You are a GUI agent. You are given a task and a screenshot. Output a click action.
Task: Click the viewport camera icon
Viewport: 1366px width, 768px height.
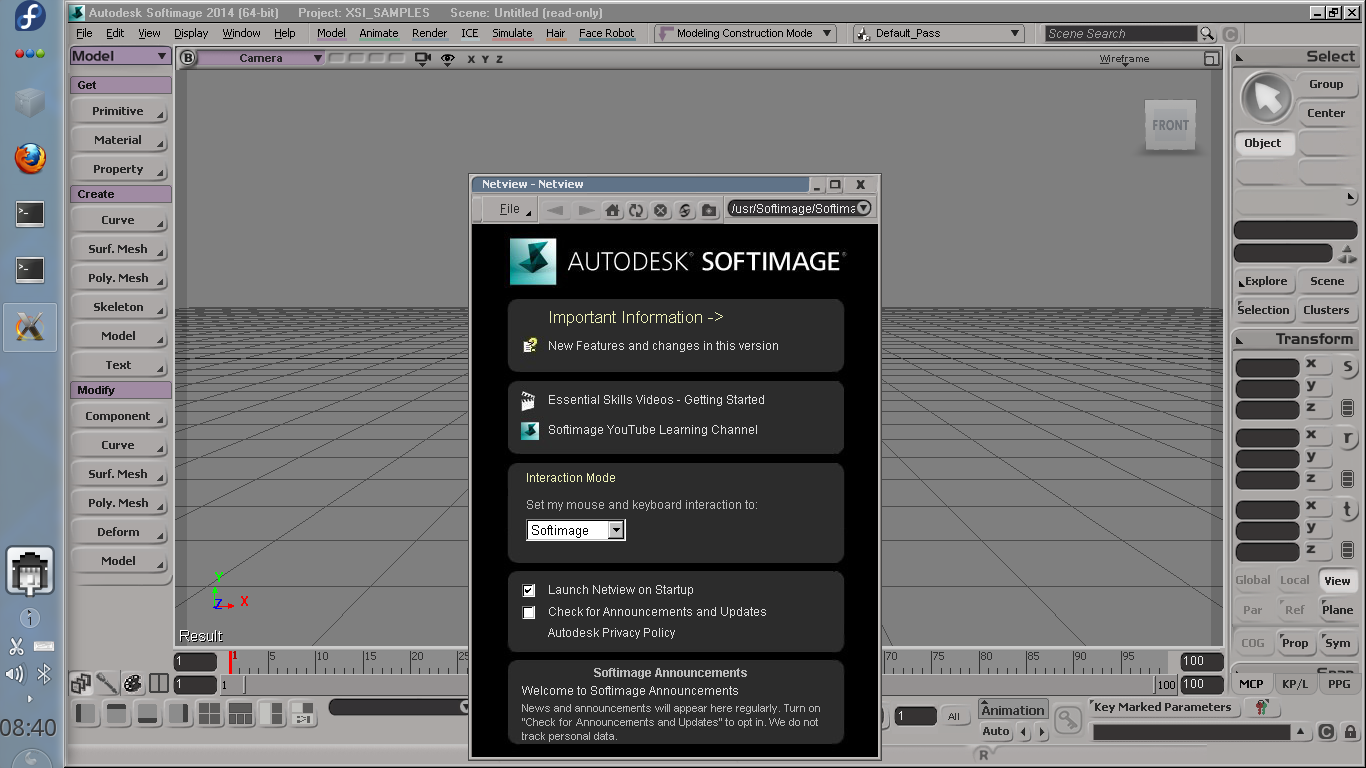coord(422,59)
